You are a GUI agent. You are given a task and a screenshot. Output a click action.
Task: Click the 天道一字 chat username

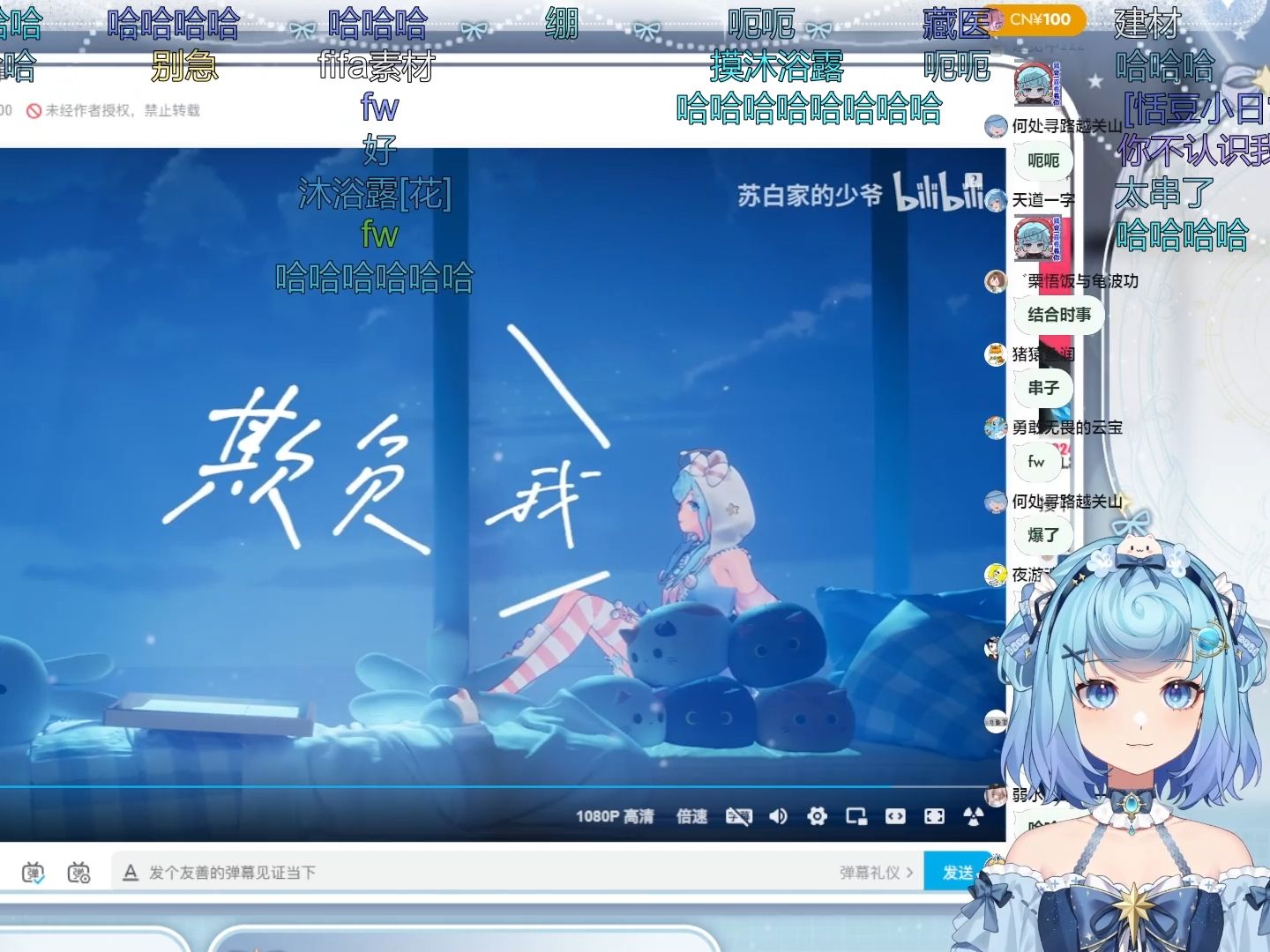[1043, 200]
